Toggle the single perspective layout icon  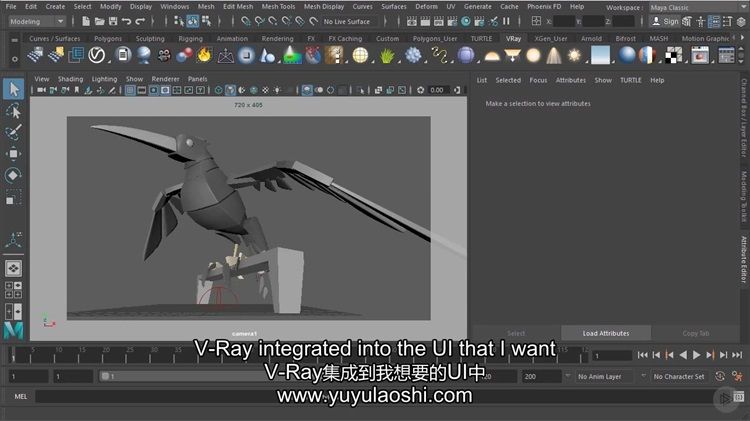click(x=13, y=268)
